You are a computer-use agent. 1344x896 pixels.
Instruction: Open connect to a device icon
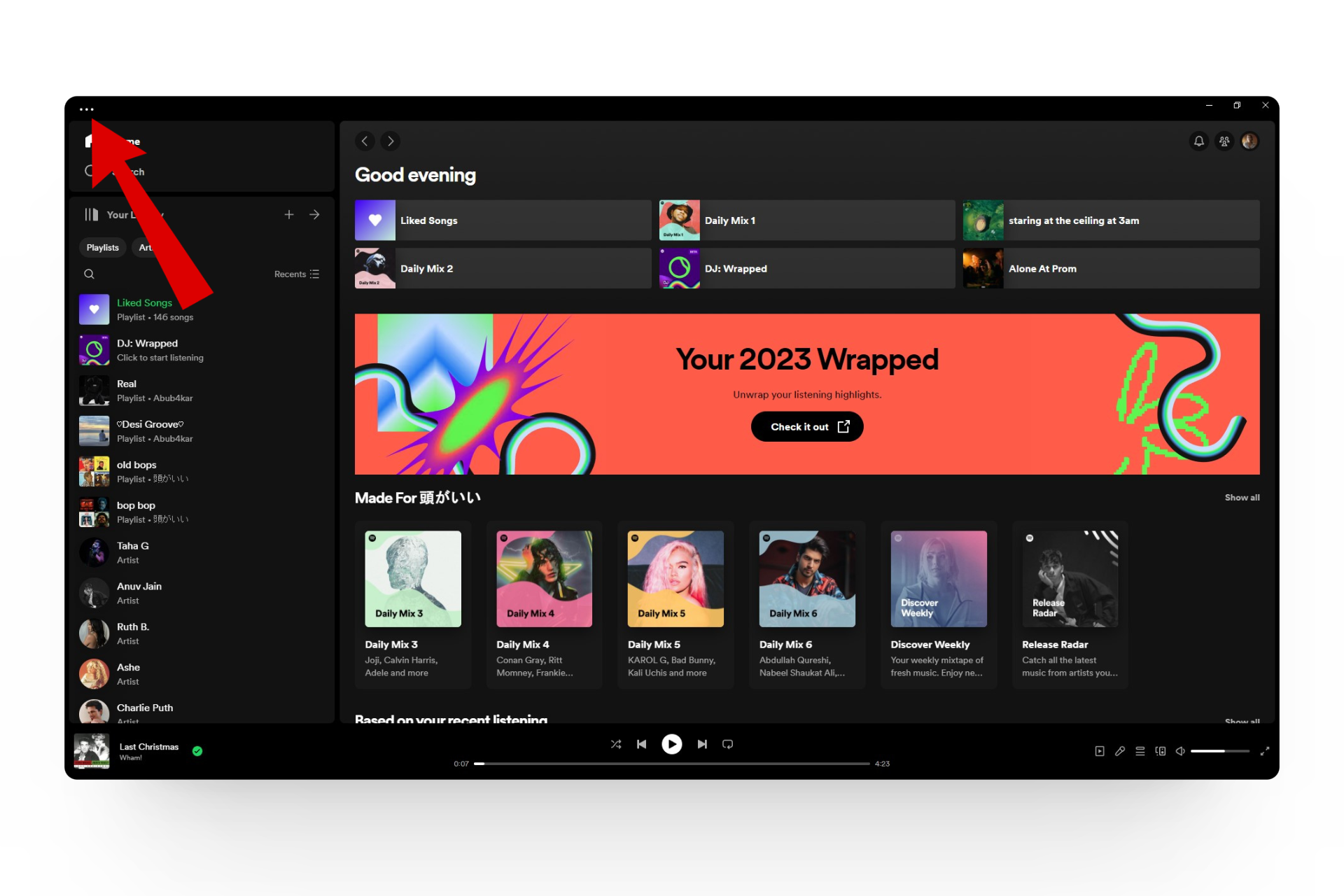(1160, 751)
